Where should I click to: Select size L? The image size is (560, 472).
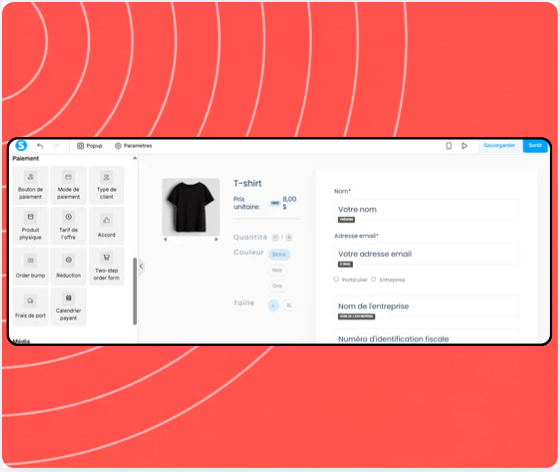[273, 306]
